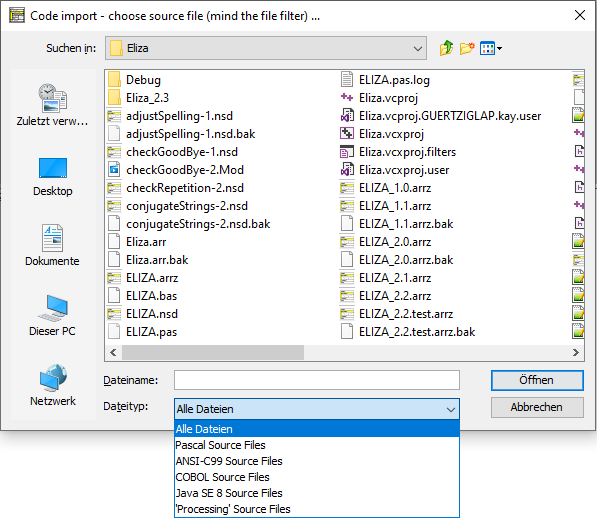597x520 pixels.
Task: Click icon of ELIZA_2.2.test.arrz file
Action: coord(347,314)
